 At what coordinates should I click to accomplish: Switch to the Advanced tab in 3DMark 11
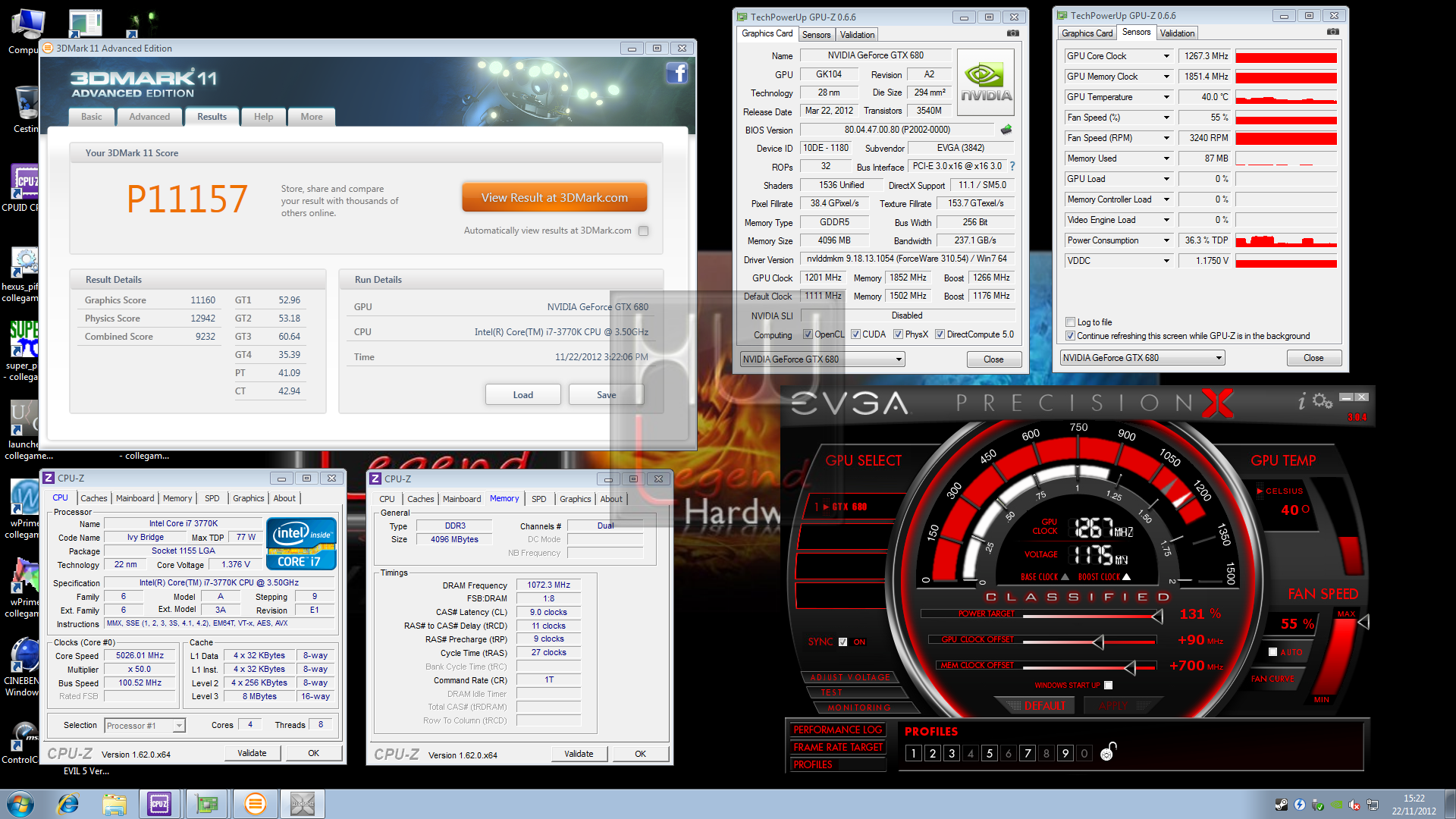coord(149,117)
